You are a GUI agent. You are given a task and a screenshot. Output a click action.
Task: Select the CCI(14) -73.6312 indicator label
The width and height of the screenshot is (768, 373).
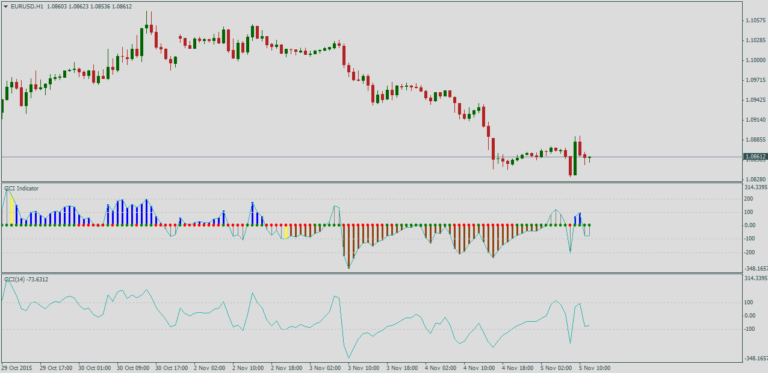(x=26, y=279)
